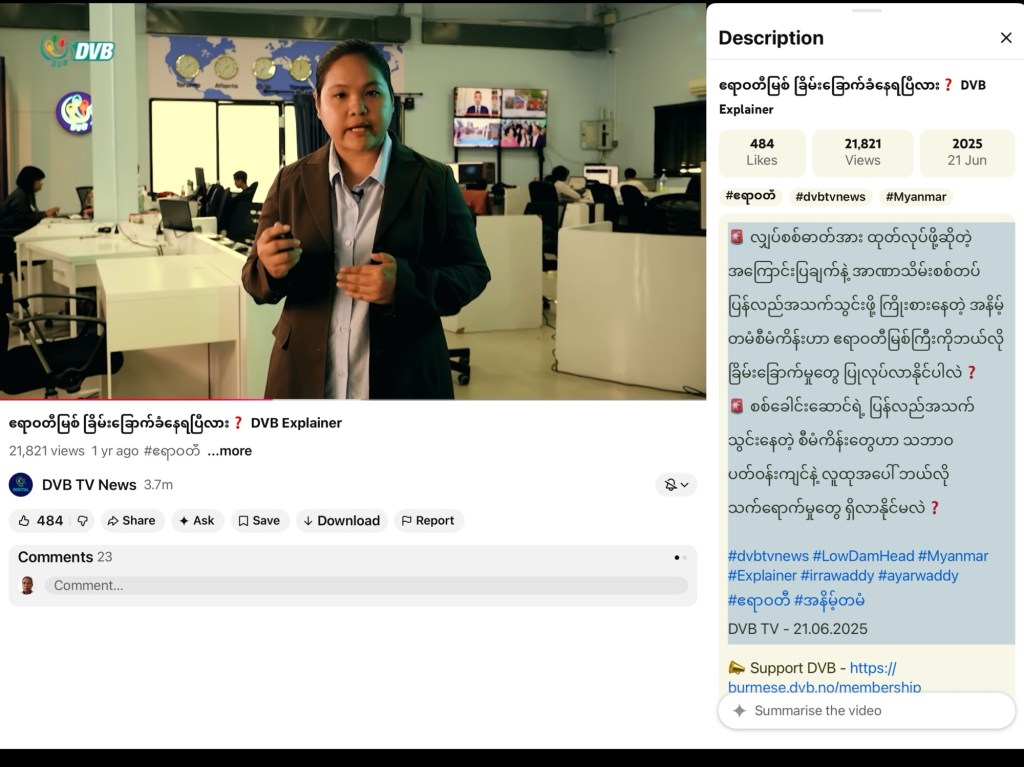
Task: Click the DVB logo watermark in video
Action: [x=78, y=50]
